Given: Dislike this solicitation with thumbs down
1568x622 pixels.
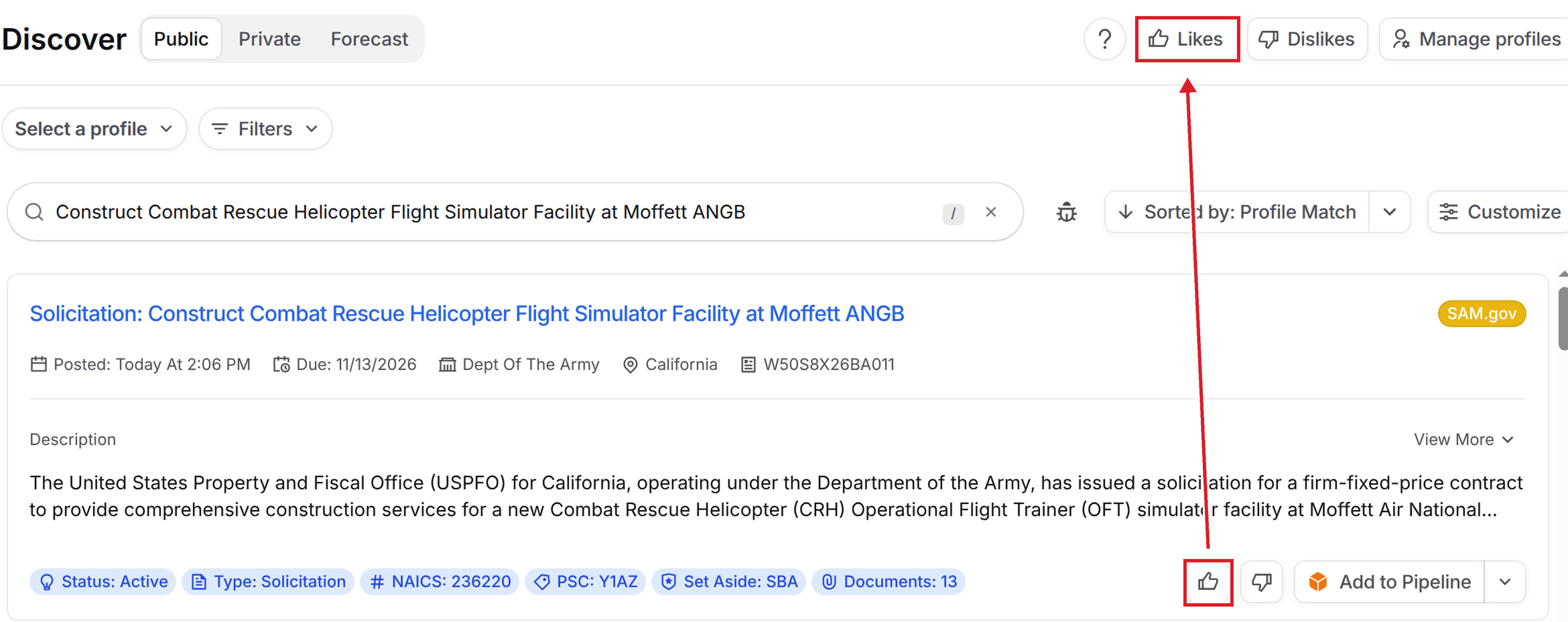Looking at the screenshot, I should (x=1262, y=582).
